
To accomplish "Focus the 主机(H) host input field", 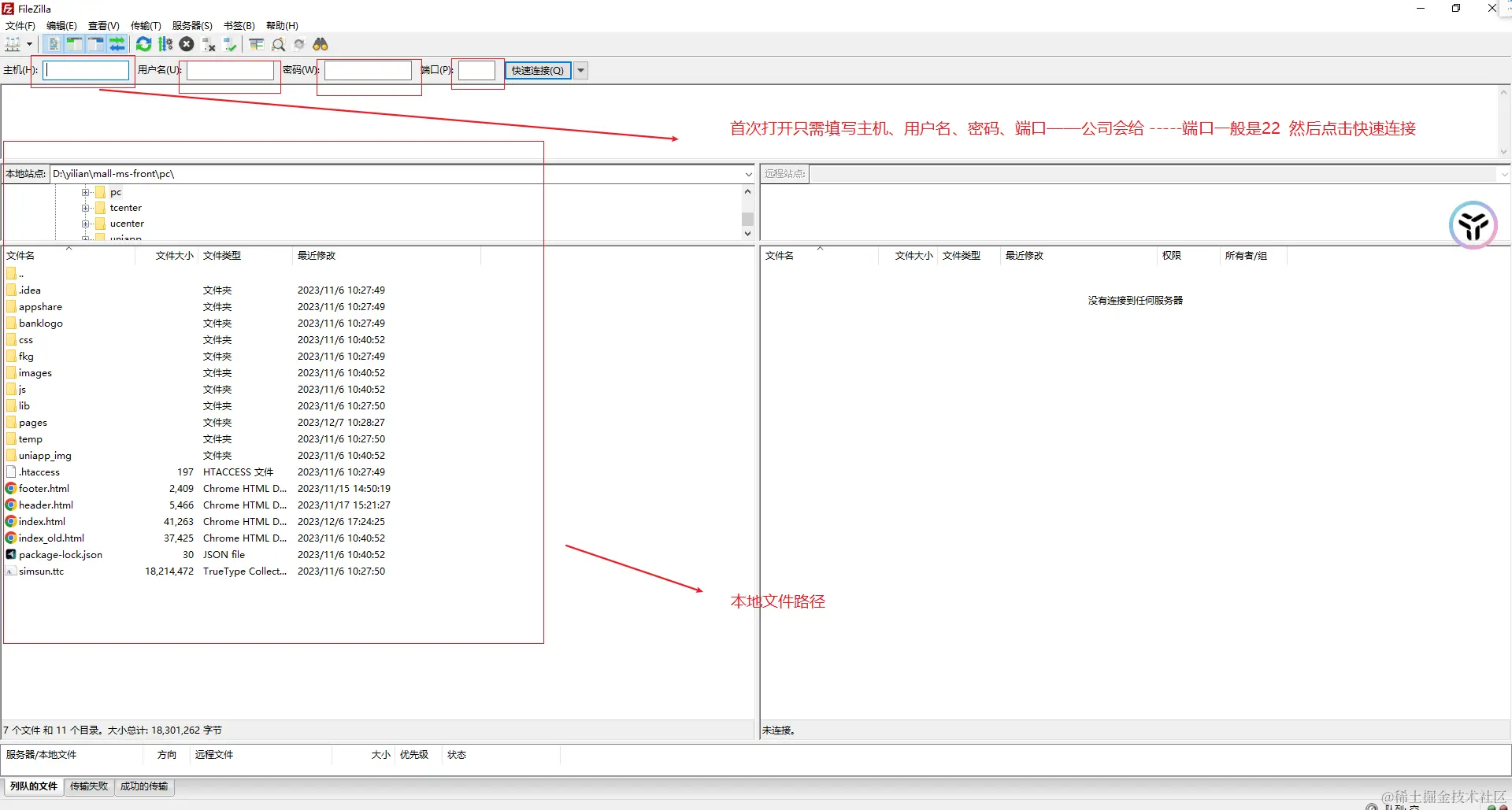I will pyautogui.click(x=86, y=70).
